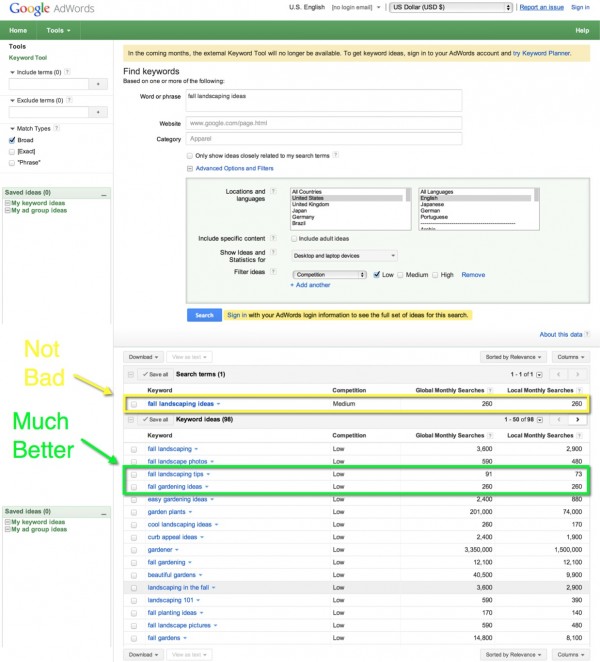Viewport: 600px width, 662px height.
Task: Select Japanese in languages list
Action: pos(432,204)
